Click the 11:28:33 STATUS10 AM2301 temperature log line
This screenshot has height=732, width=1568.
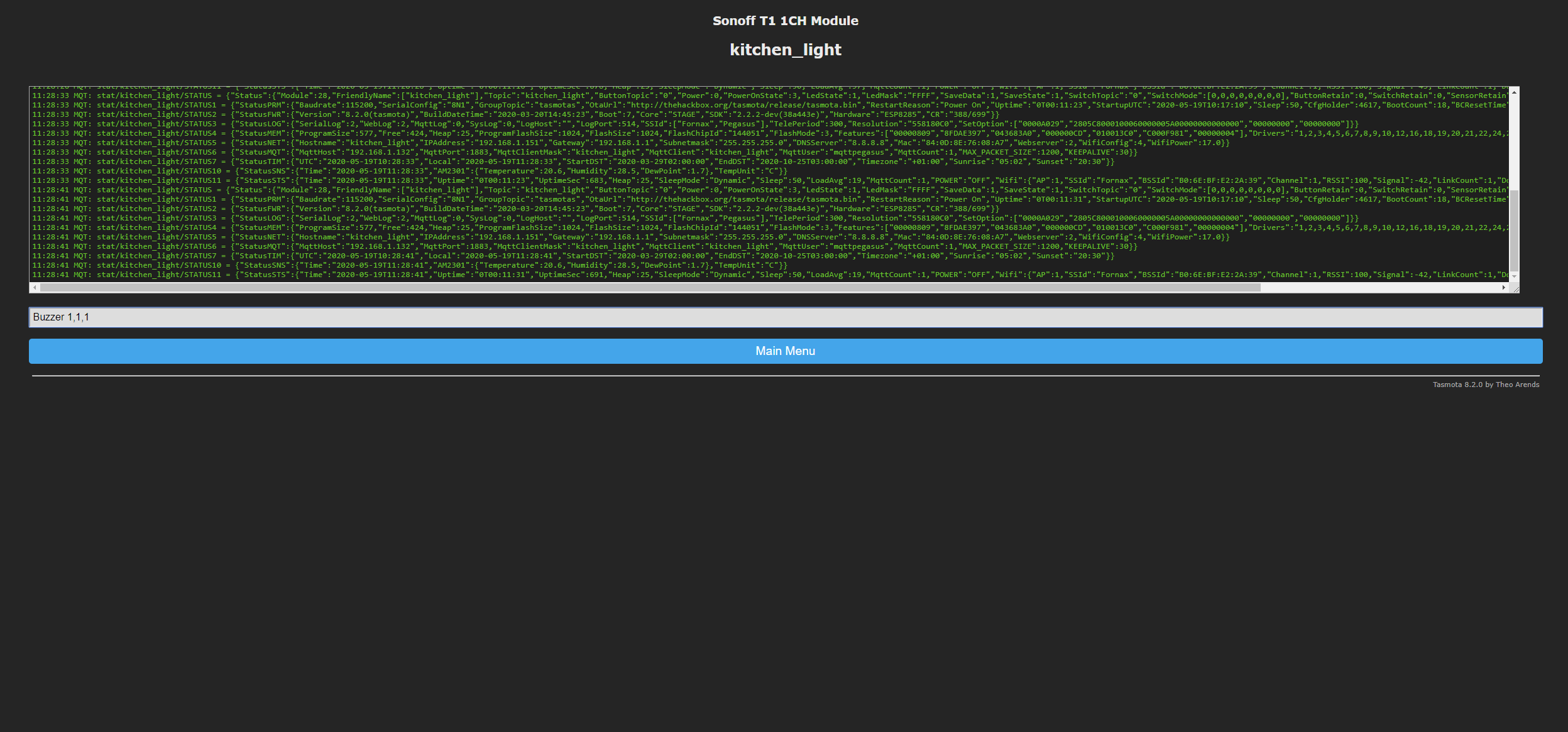410,172
